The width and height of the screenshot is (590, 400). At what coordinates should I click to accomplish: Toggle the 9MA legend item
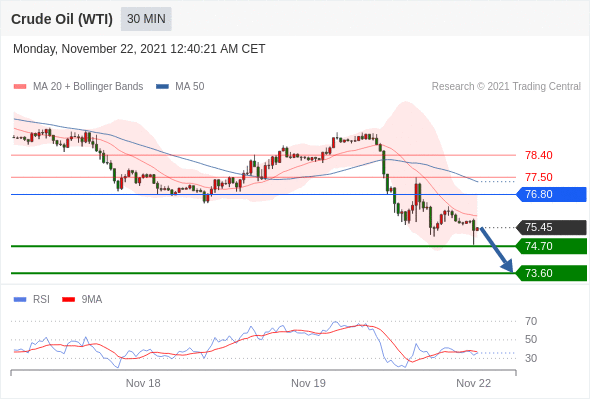82,300
